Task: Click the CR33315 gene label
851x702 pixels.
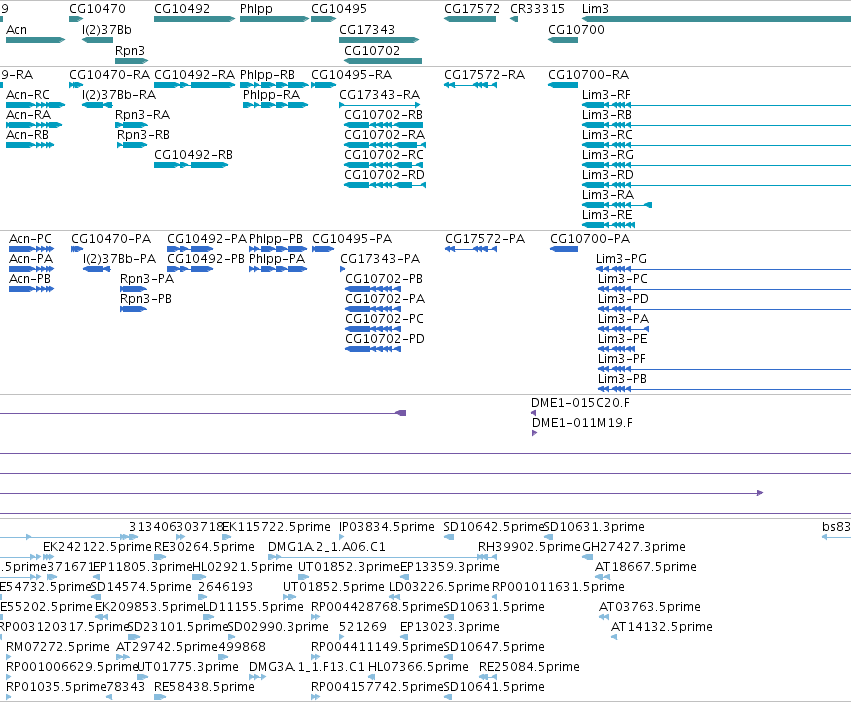Action: coord(537,9)
